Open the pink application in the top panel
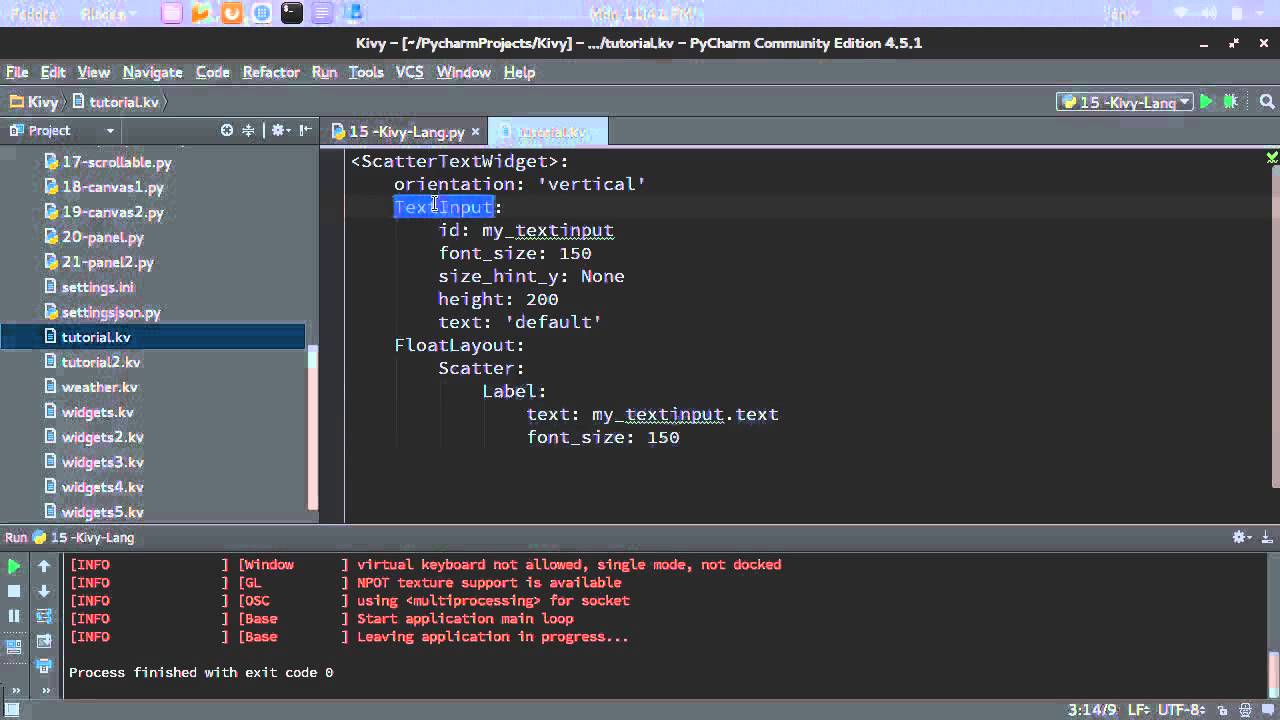The width and height of the screenshot is (1280, 720). pyautogui.click(x=171, y=13)
